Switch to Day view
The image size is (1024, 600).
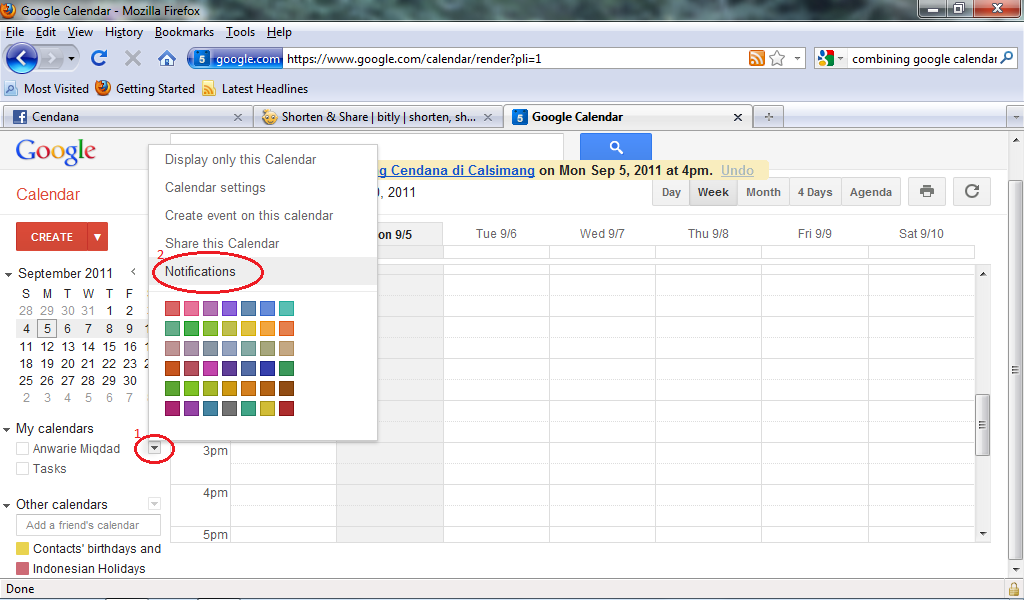tap(671, 192)
